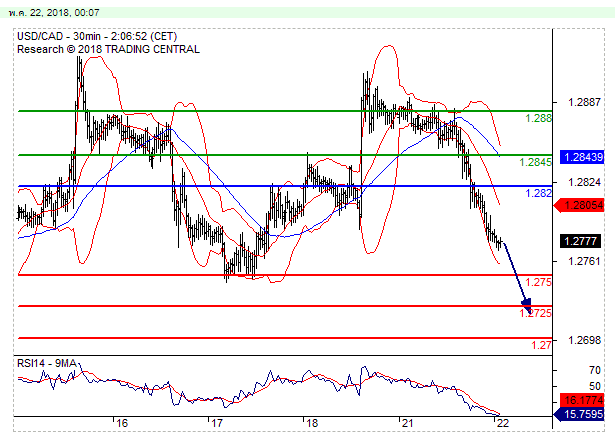Image resolution: width=615 pixels, height=441 pixels.
Task: Click the date axis label 21
Action: point(408,423)
